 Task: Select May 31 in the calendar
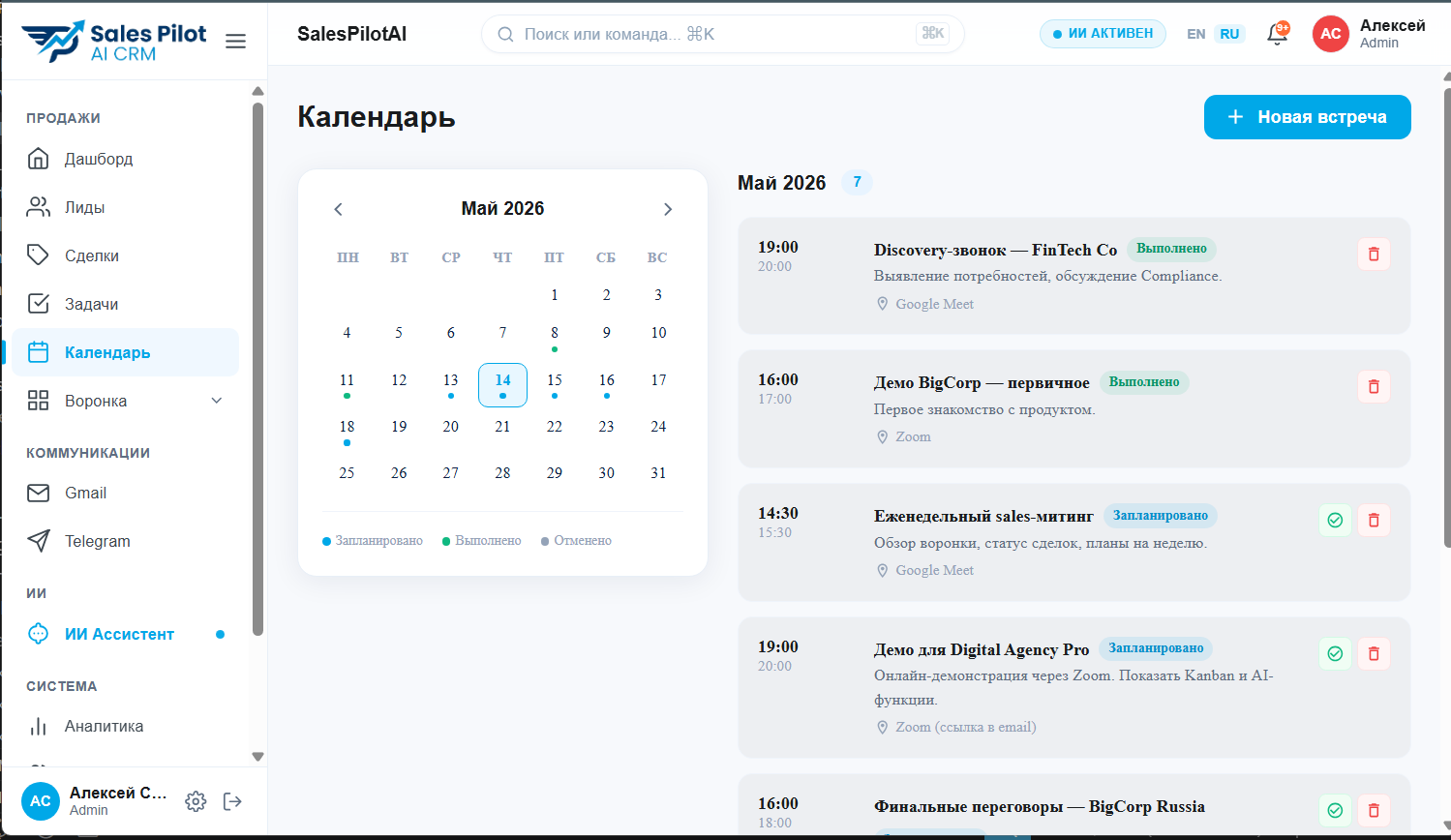pos(658,473)
